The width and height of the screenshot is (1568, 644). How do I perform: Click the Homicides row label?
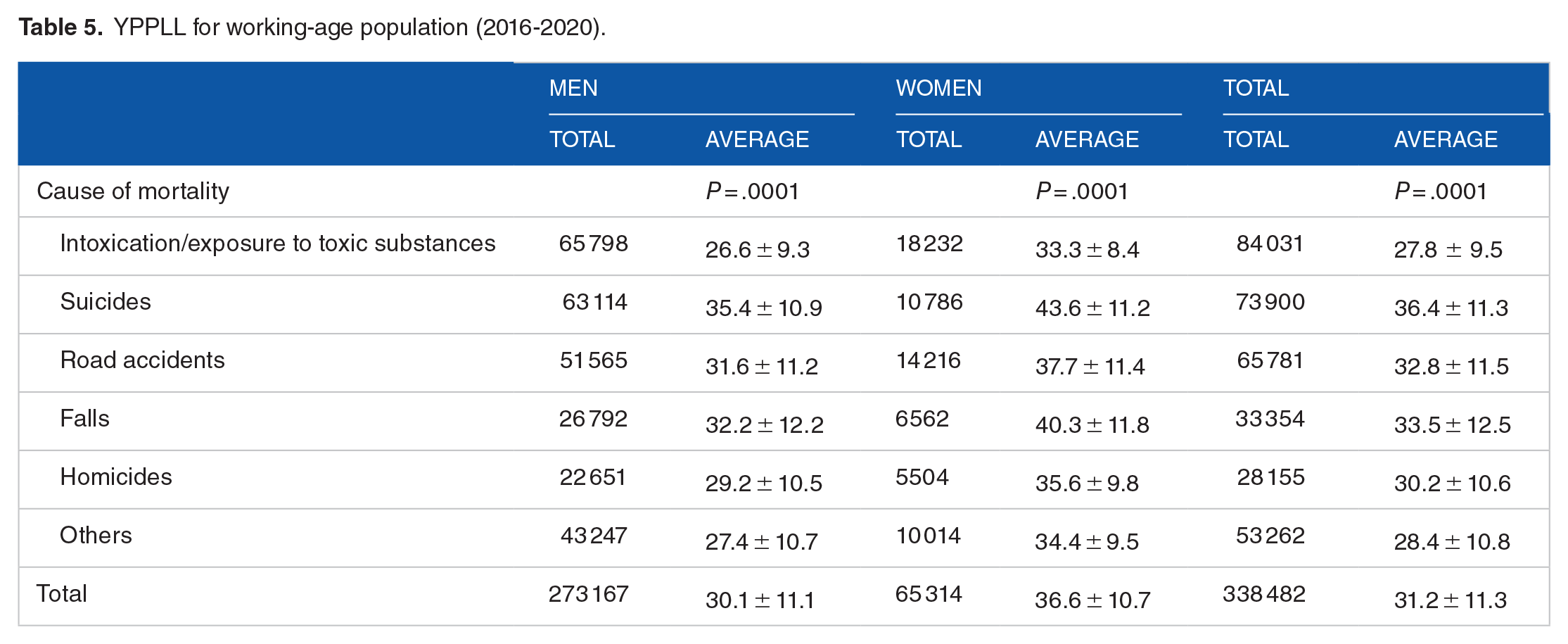point(116,476)
